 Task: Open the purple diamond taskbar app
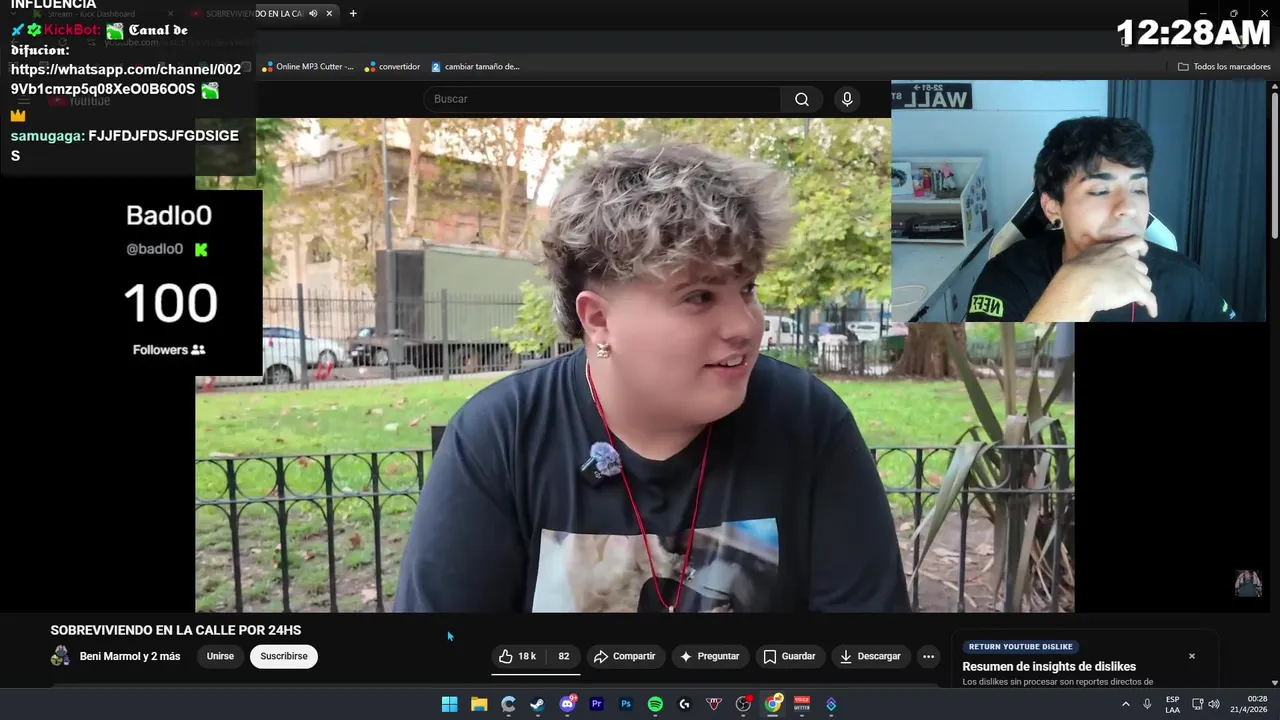[x=831, y=704]
